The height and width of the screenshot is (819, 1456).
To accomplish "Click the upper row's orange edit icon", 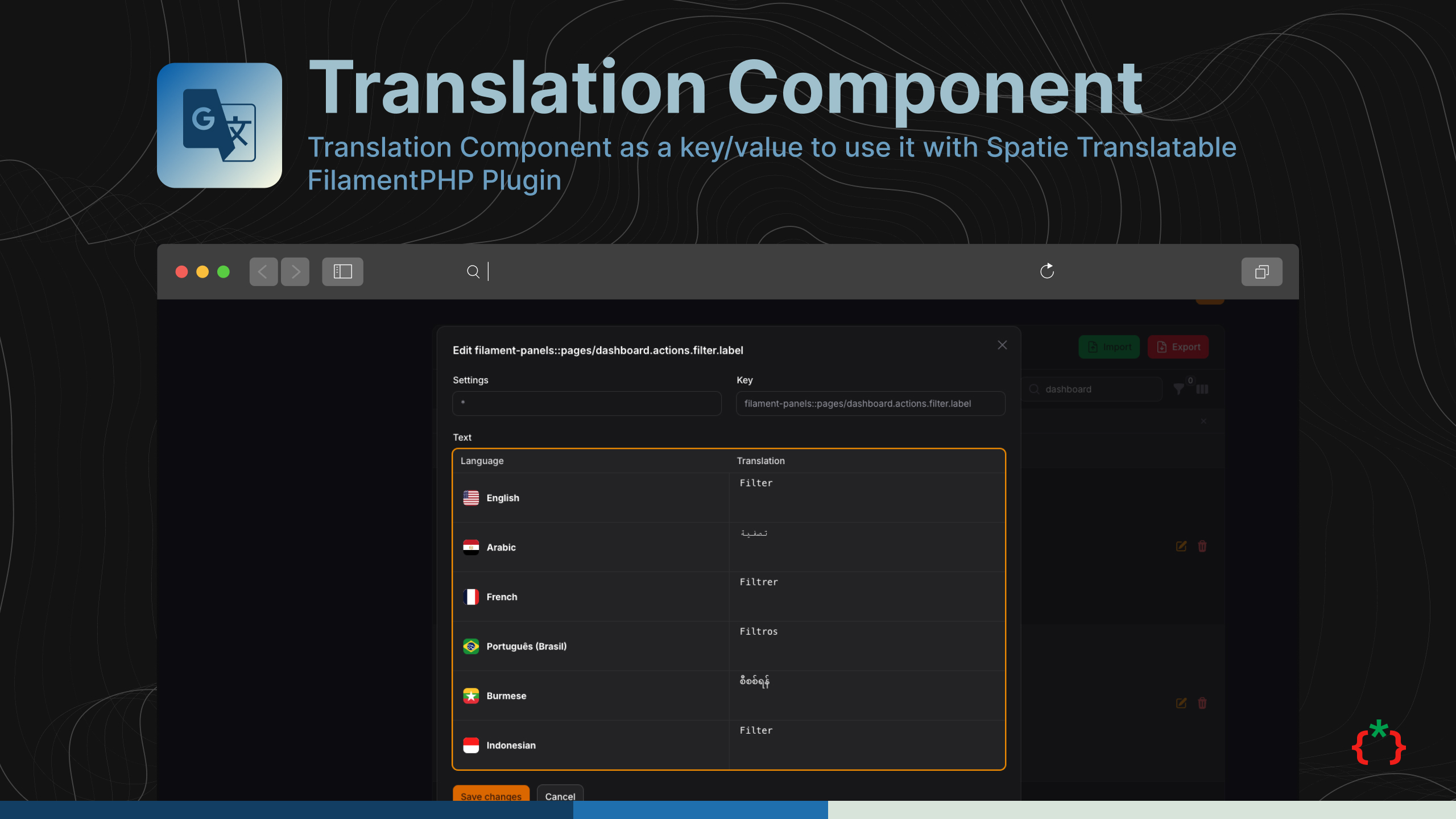I will [1181, 546].
